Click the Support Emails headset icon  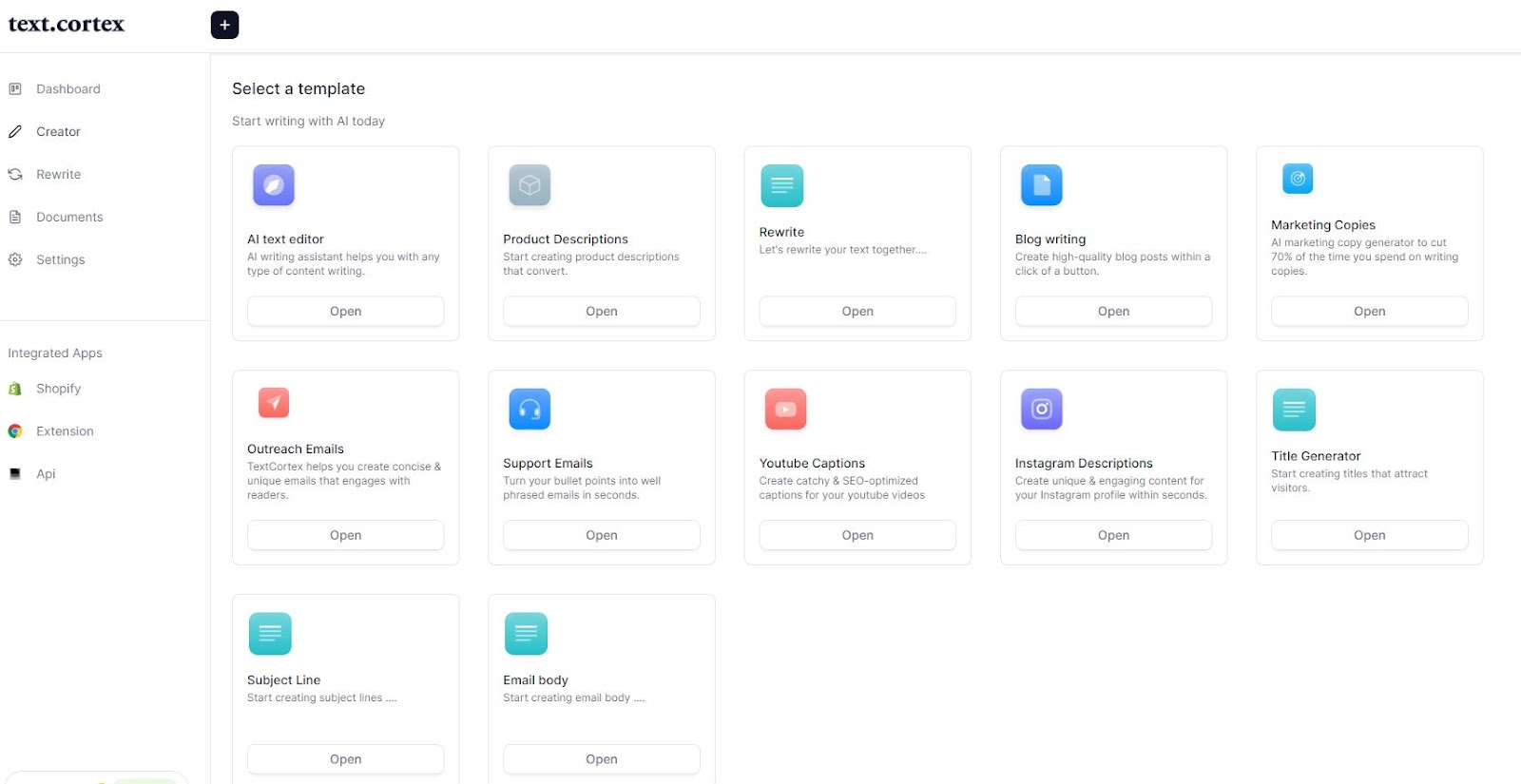tap(529, 410)
